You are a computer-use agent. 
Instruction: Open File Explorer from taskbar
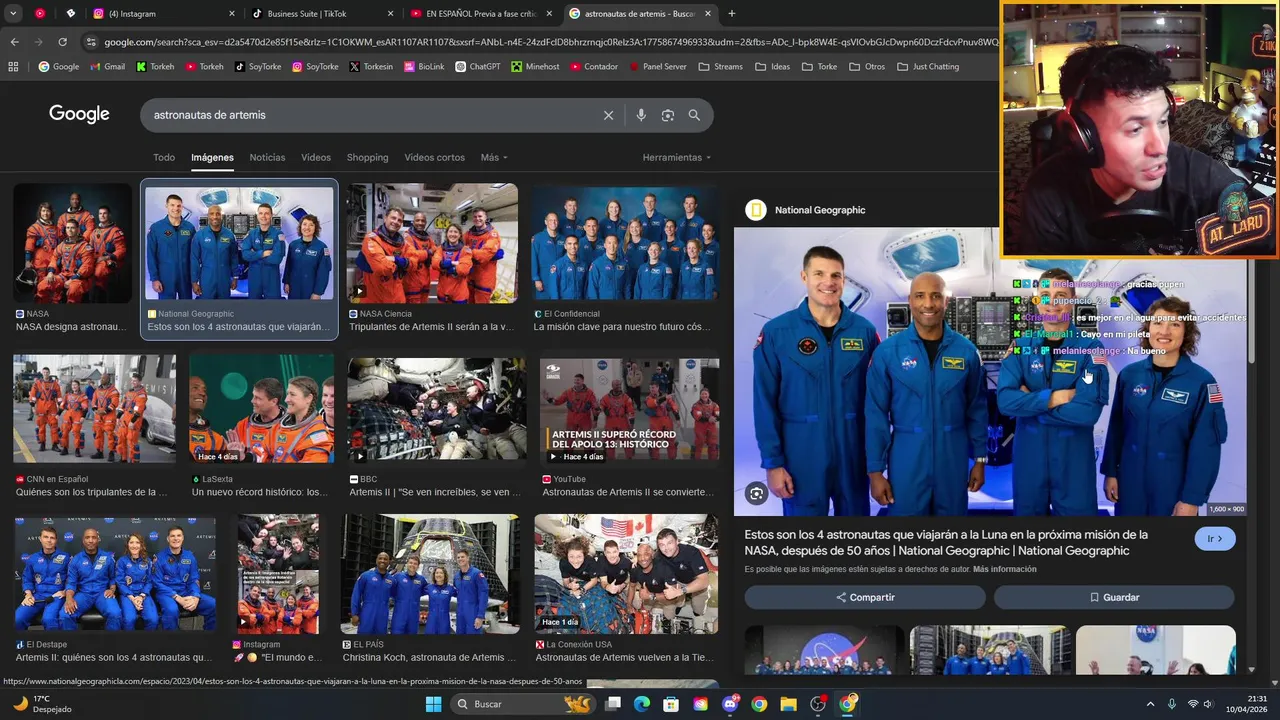coord(788,704)
